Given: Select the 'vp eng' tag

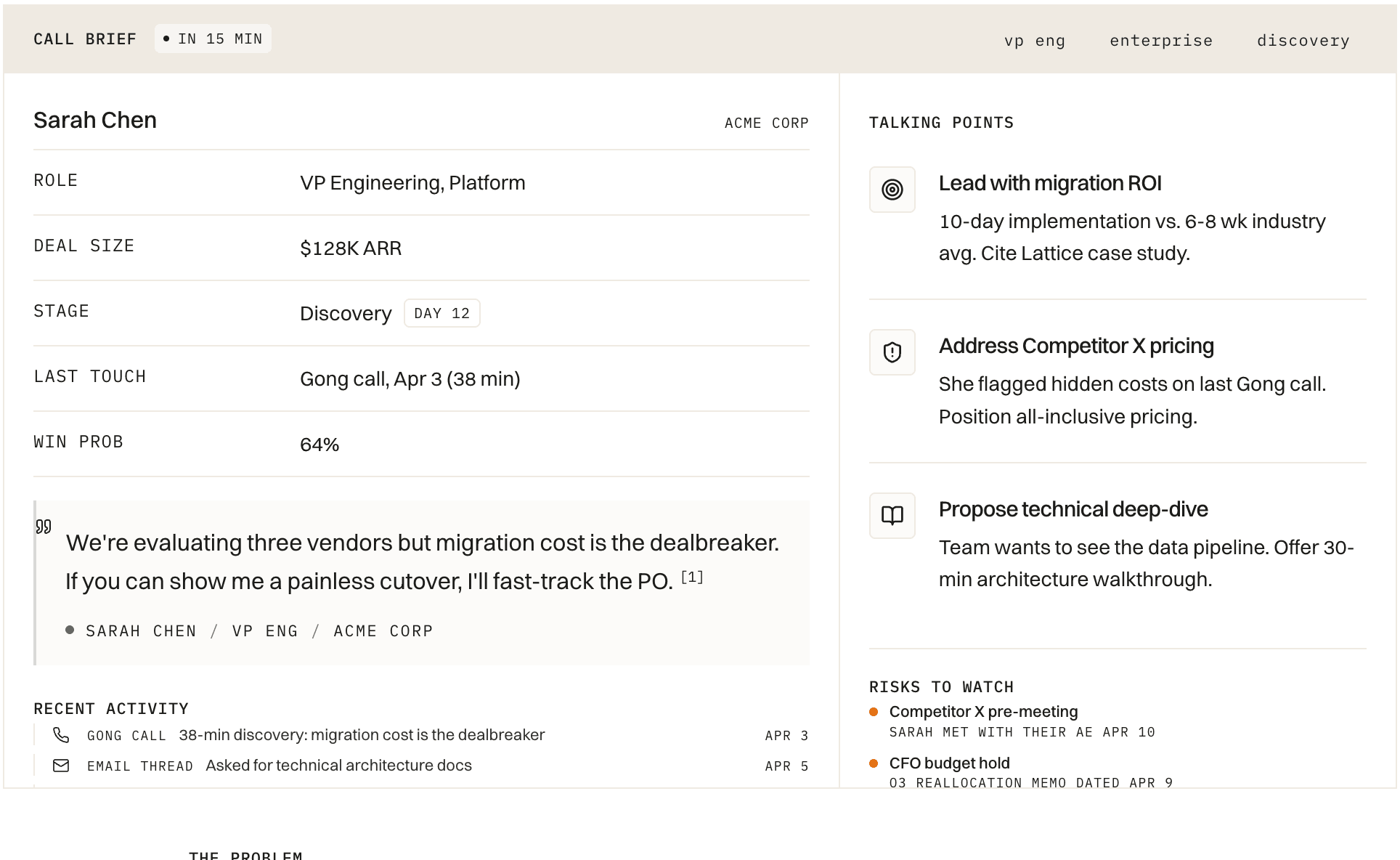Looking at the screenshot, I should pos(1034,41).
